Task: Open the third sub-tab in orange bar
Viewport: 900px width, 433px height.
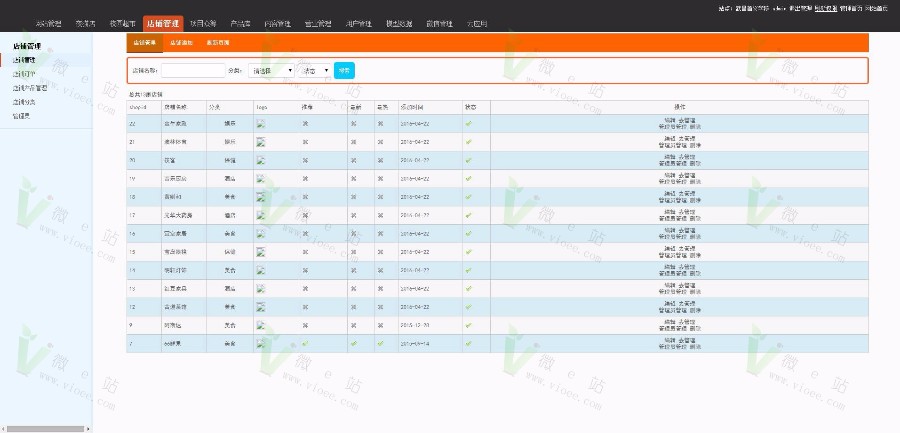Action: click(x=218, y=43)
